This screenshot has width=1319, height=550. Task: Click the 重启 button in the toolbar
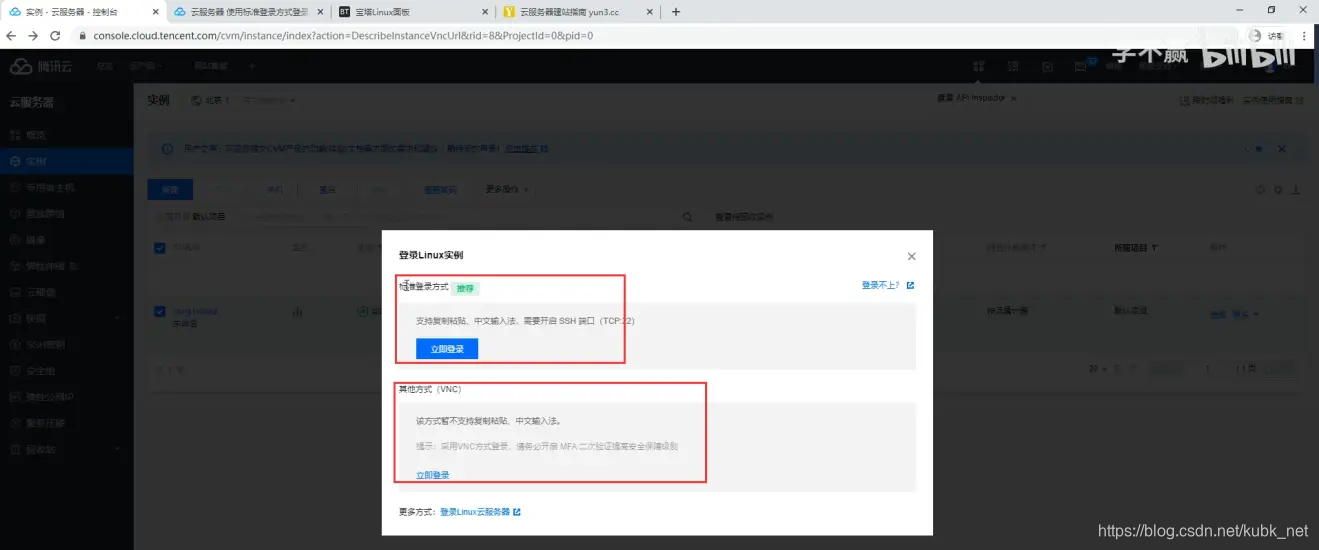pyautogui.click(x=328, y=189)
